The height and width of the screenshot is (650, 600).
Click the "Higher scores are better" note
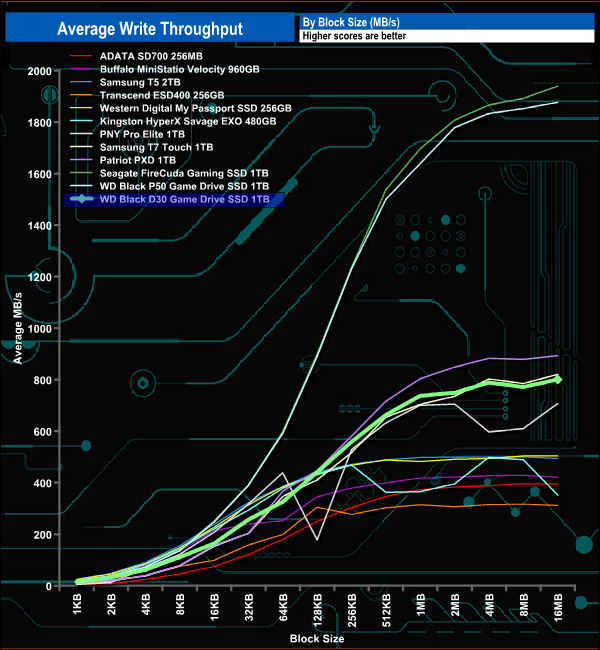click(x=354, y=36)
